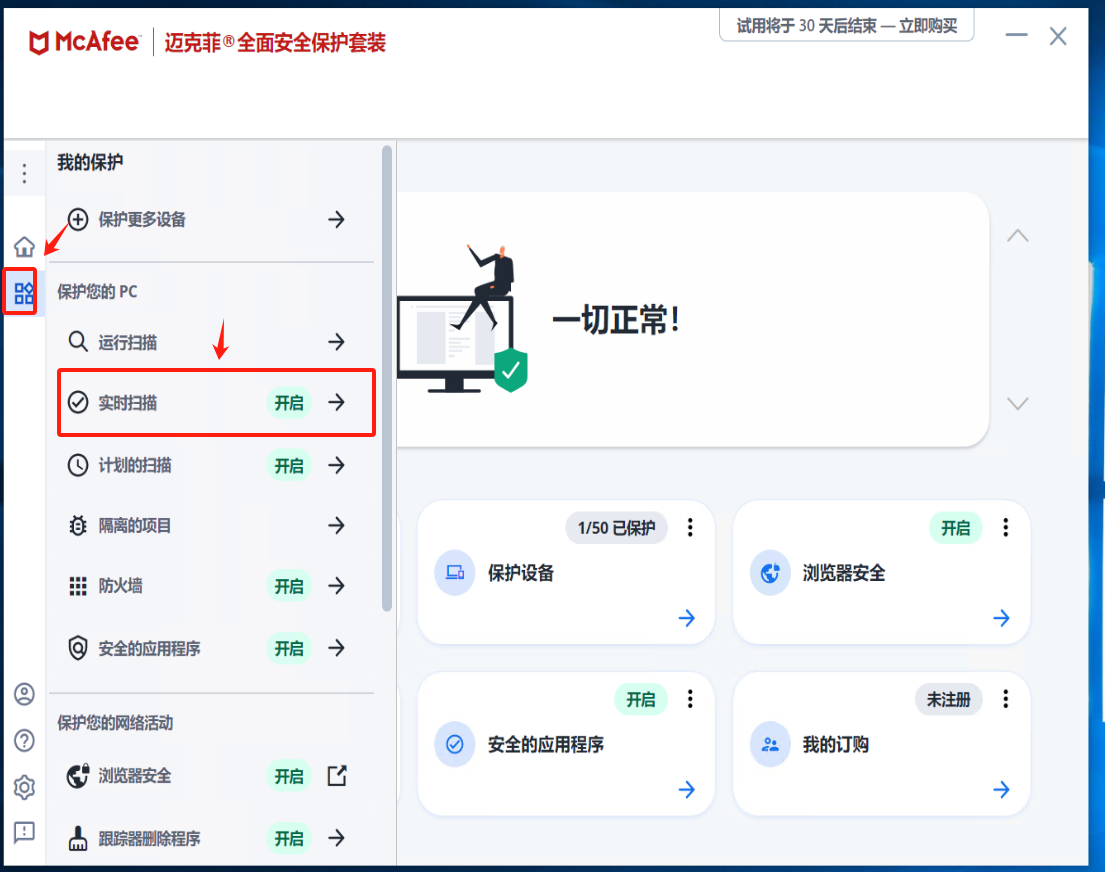The width and height of the screenshot is (1105, 872).
Task: Click the side menu vertical scrollbar
Action: pyautogui.click(x=386, y=379)
